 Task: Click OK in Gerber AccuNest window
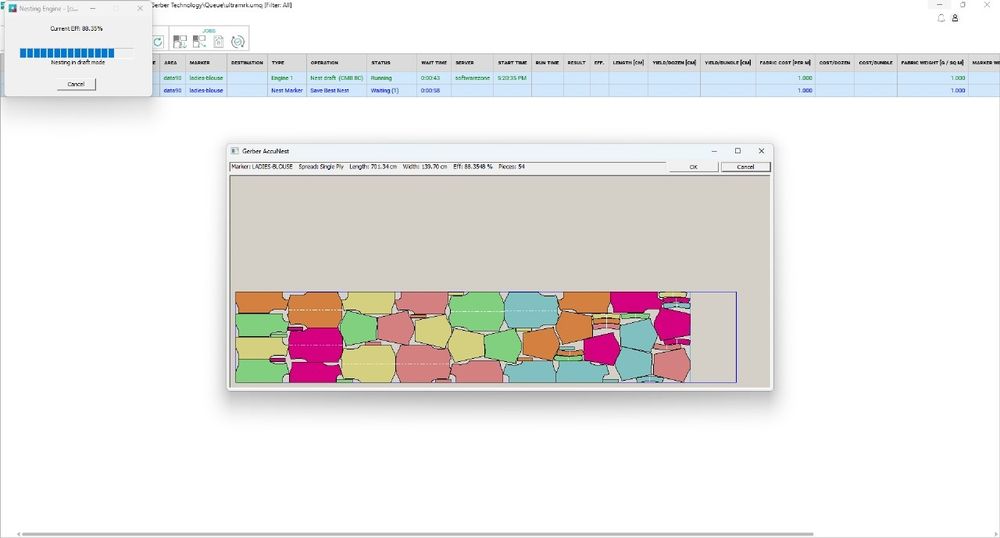click(693, 167)
